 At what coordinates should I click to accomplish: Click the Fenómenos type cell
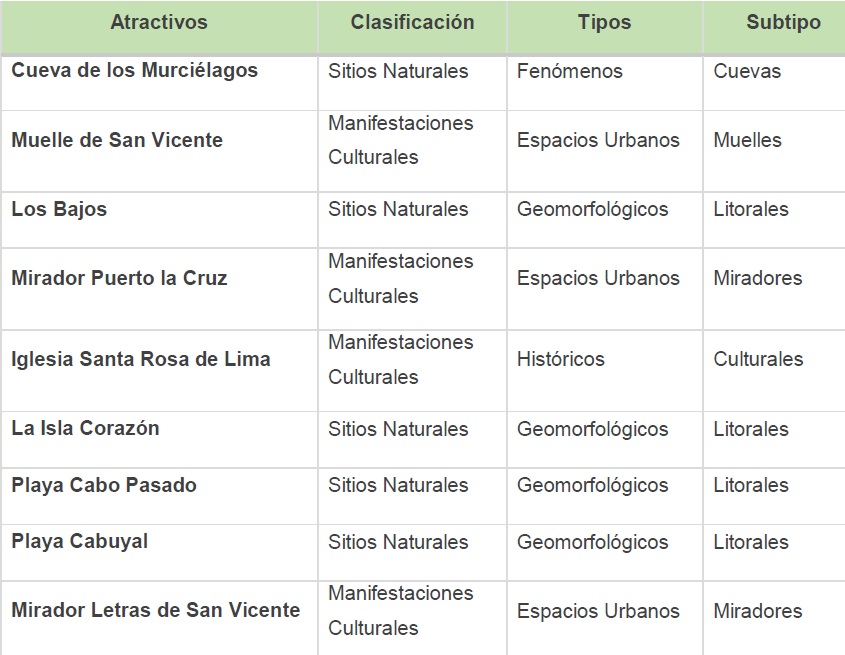[x=570, y=71]
